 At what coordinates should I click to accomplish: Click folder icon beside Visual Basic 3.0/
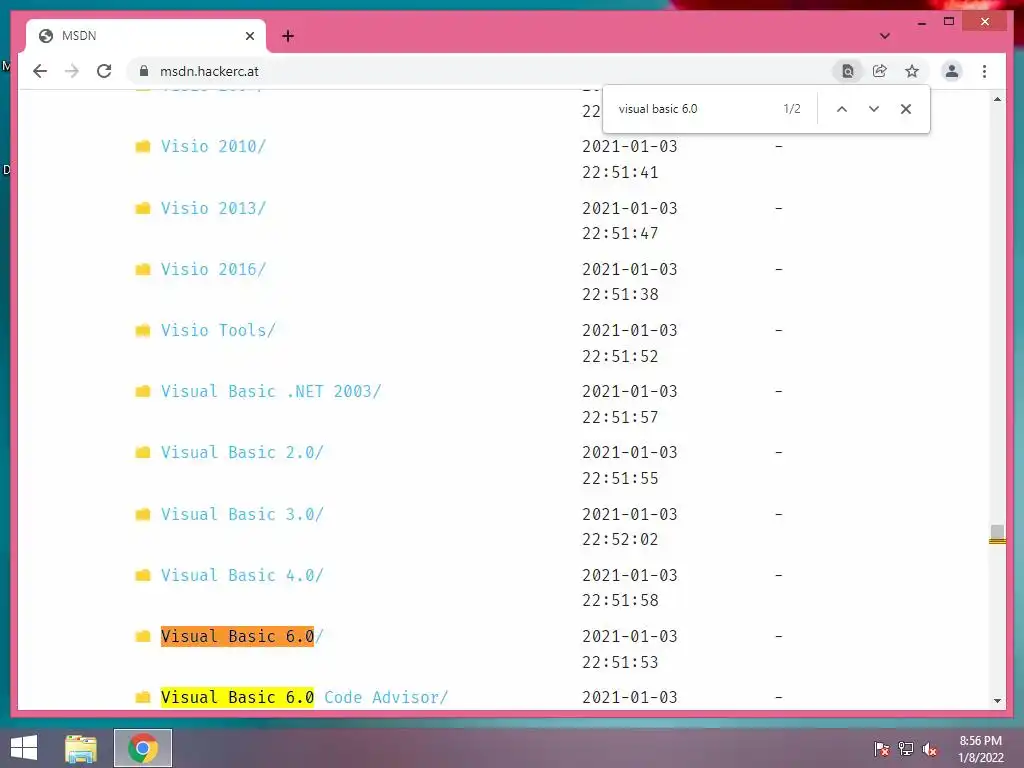point(142,515)
